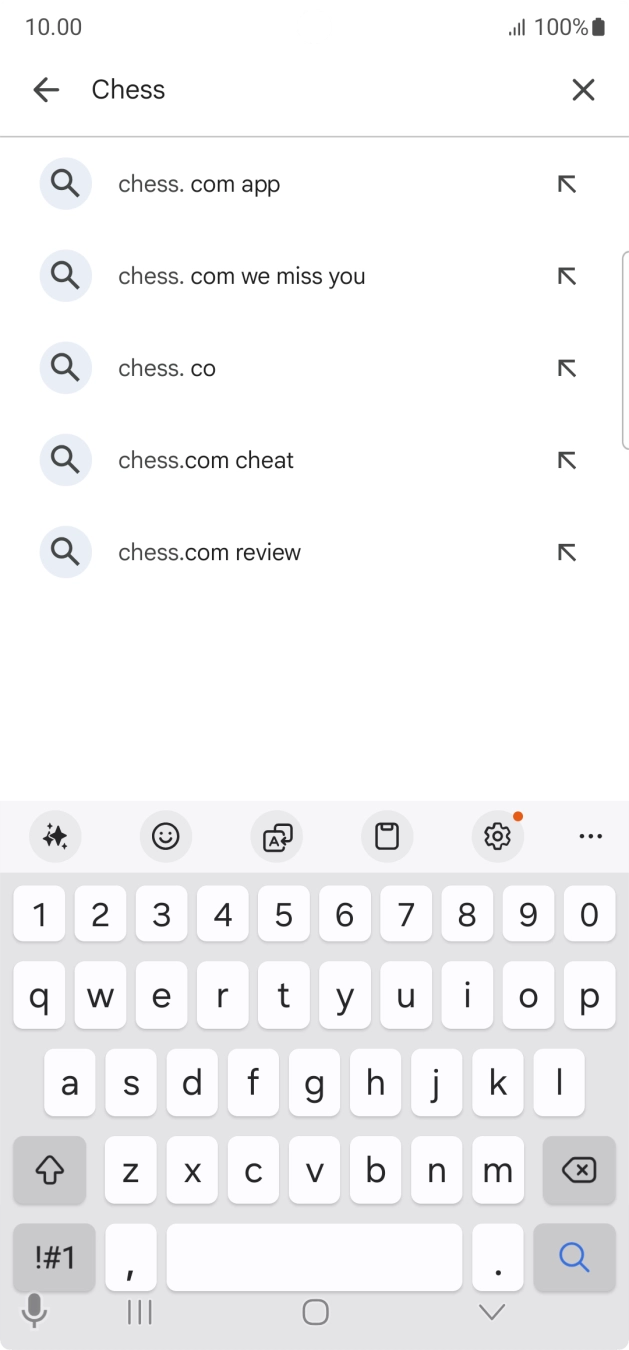Screen dimensions: 629x1350
Task: Go back using the arrow
Action: [x=46, y=89]
